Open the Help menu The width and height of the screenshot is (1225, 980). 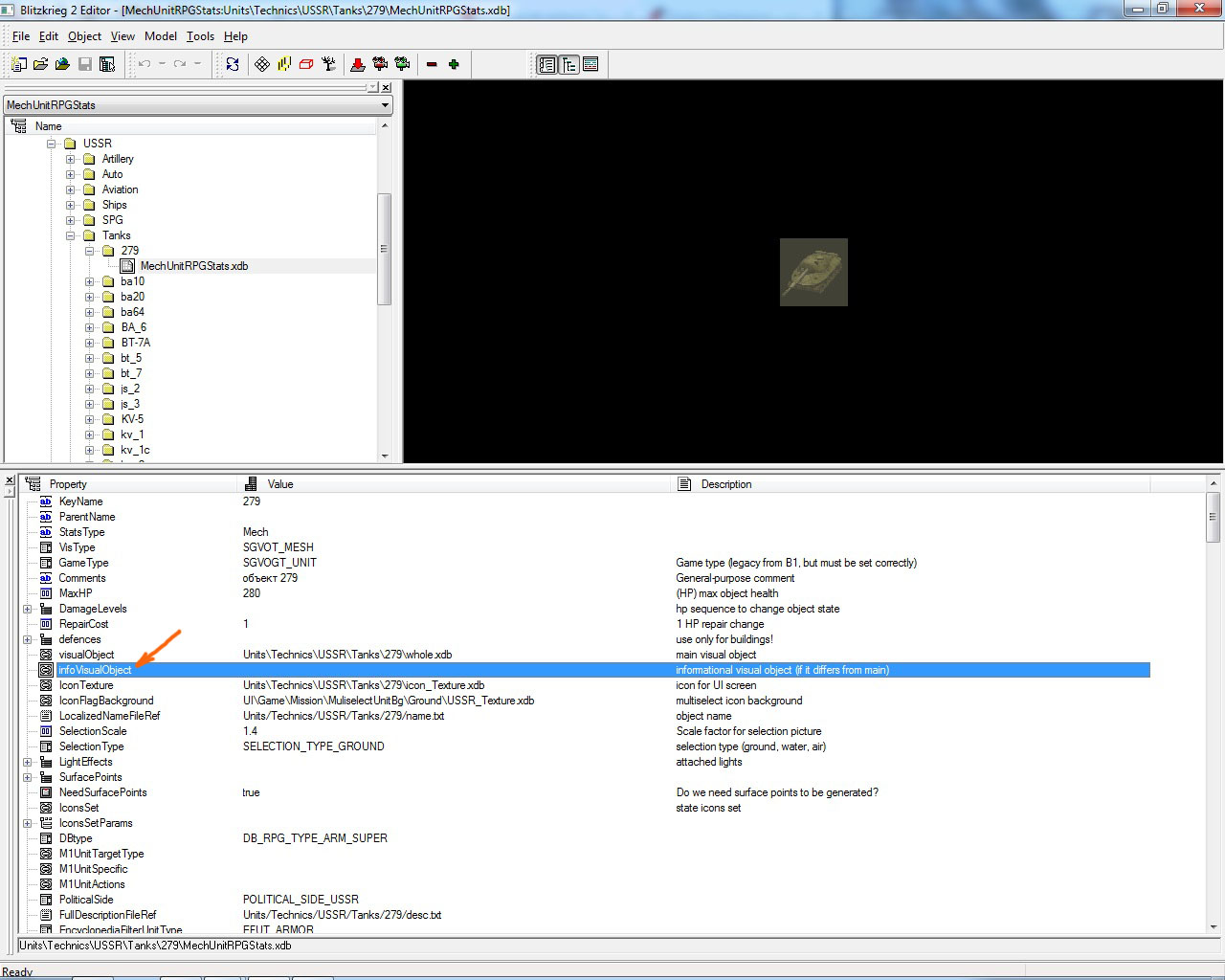(x=235, y=36)
